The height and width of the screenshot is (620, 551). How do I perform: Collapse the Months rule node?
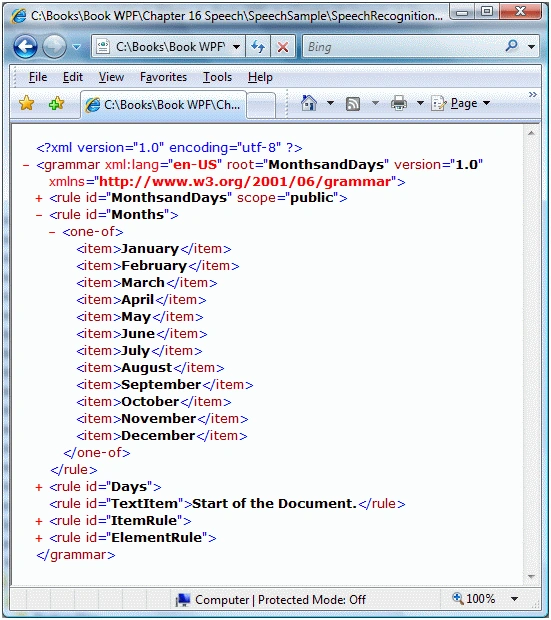pyautogui.click(x=39, y=215)
